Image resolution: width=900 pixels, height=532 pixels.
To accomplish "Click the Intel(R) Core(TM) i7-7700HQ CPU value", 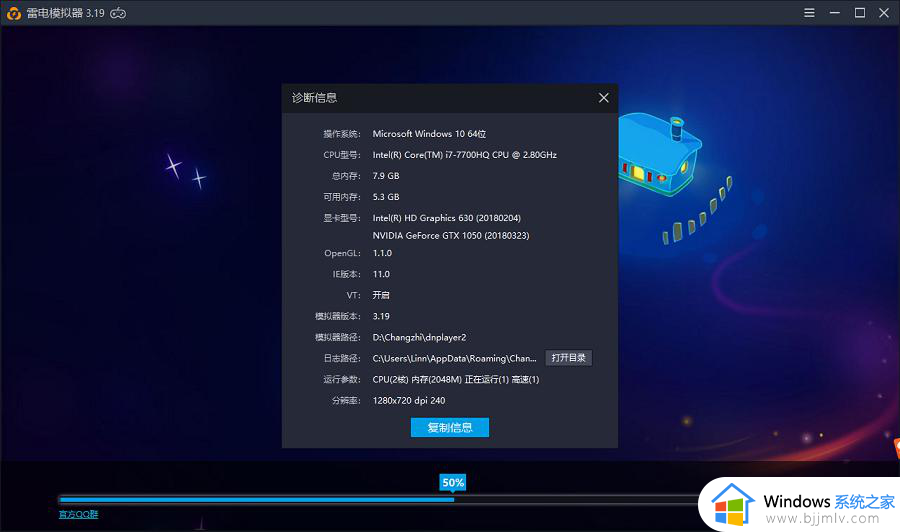I will pos(465,155).
